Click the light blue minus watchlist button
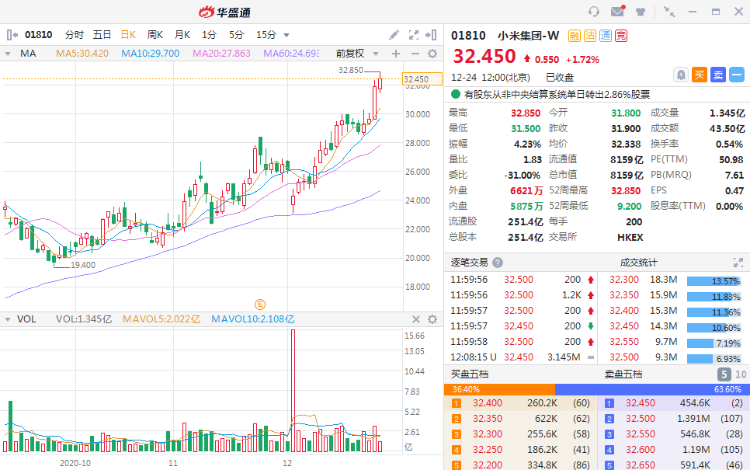750x470 pixels. (x=737, y=75)
